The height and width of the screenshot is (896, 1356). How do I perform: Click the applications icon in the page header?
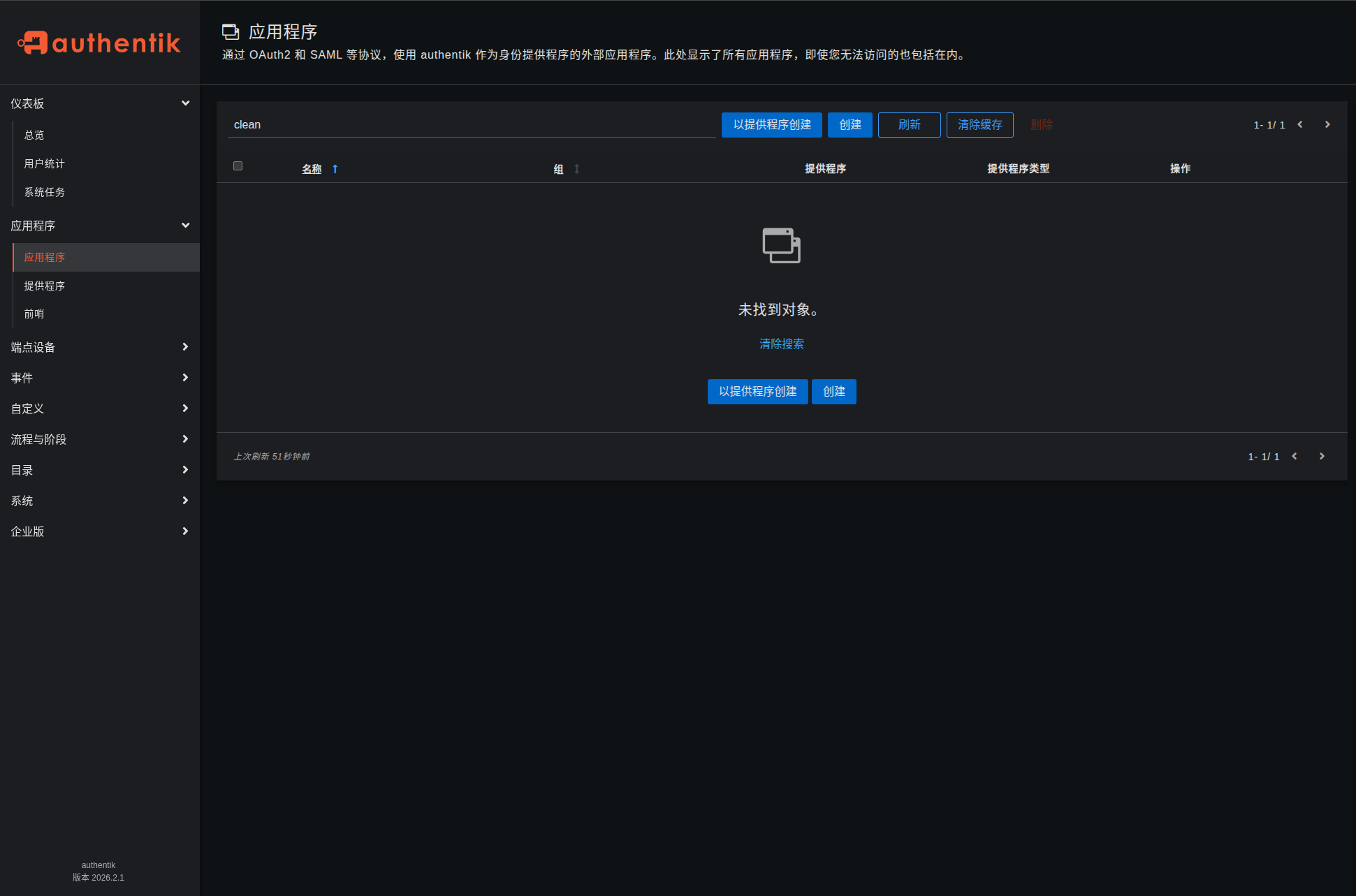[231, 31]
